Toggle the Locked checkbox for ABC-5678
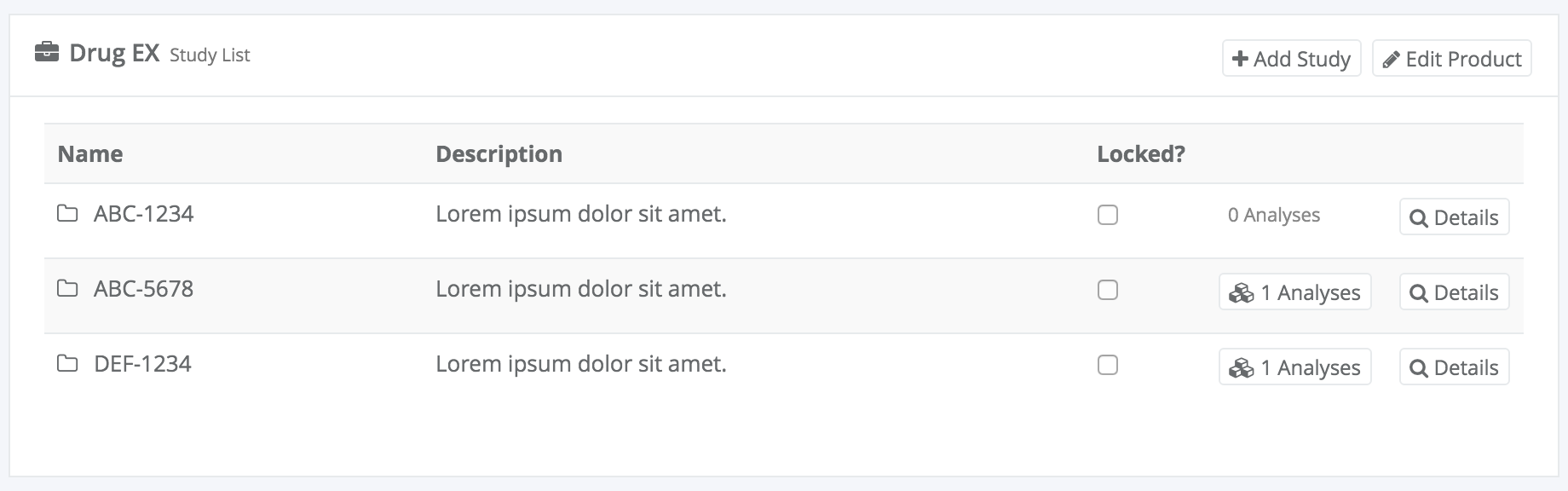This screenshot has height=491, width=1568. tap(1108, 290)
